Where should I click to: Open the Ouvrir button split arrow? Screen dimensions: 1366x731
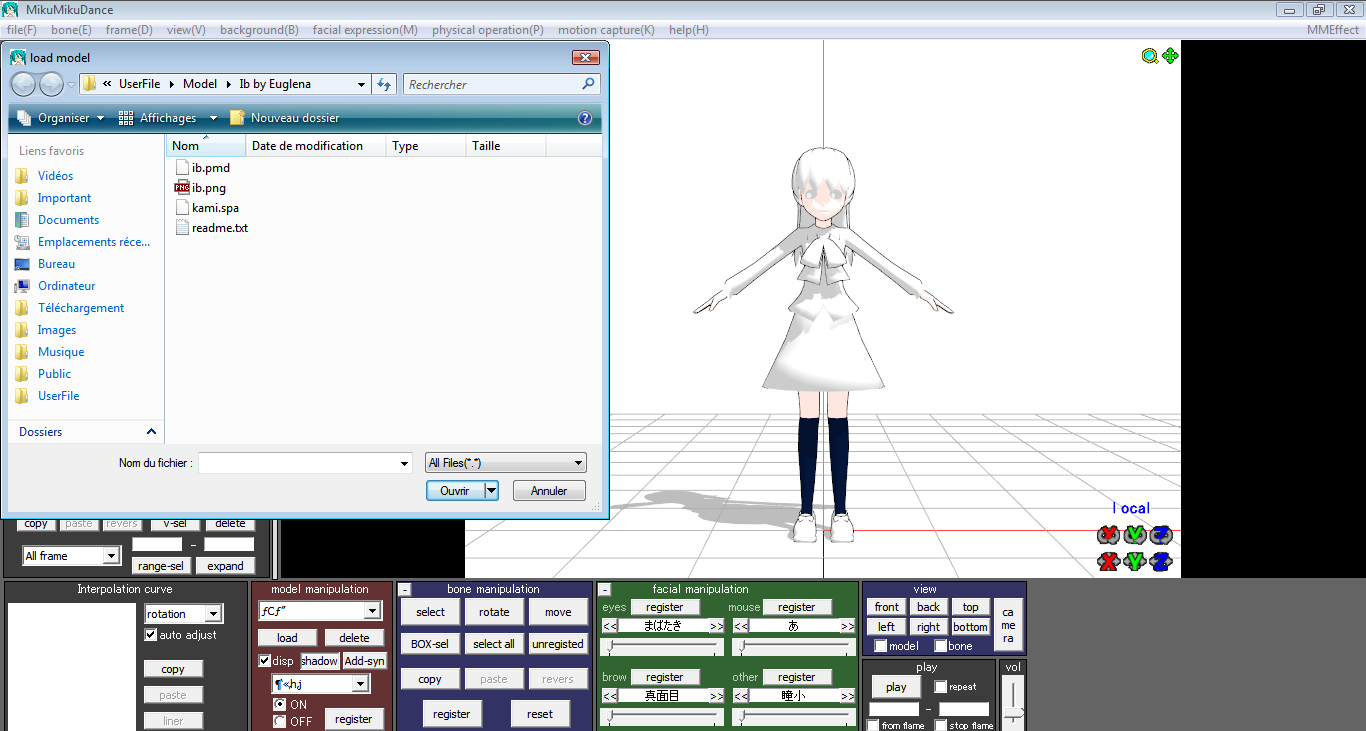click(x=491, y=491)
